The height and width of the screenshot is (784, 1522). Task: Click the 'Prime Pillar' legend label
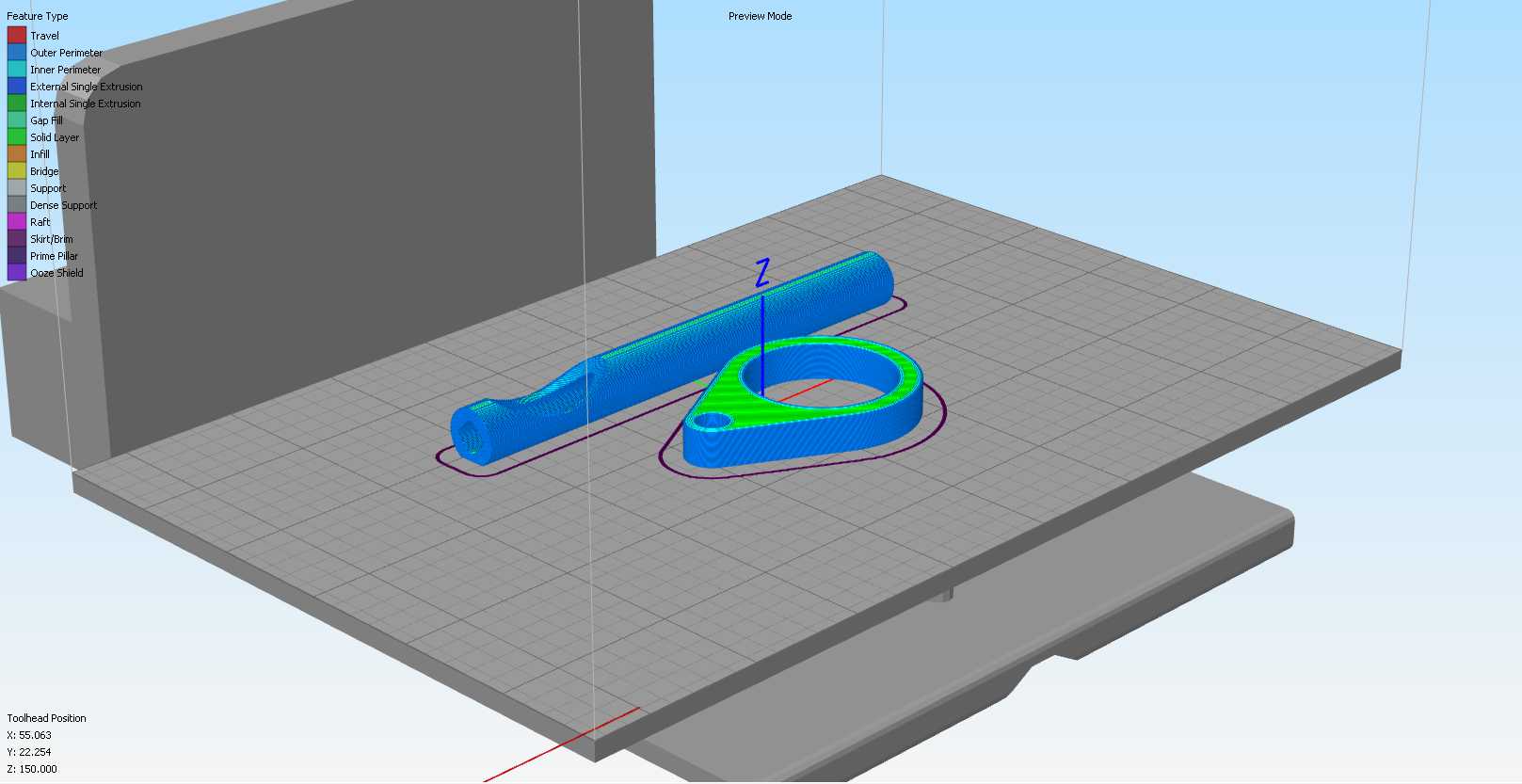click(x=54, y=256)
